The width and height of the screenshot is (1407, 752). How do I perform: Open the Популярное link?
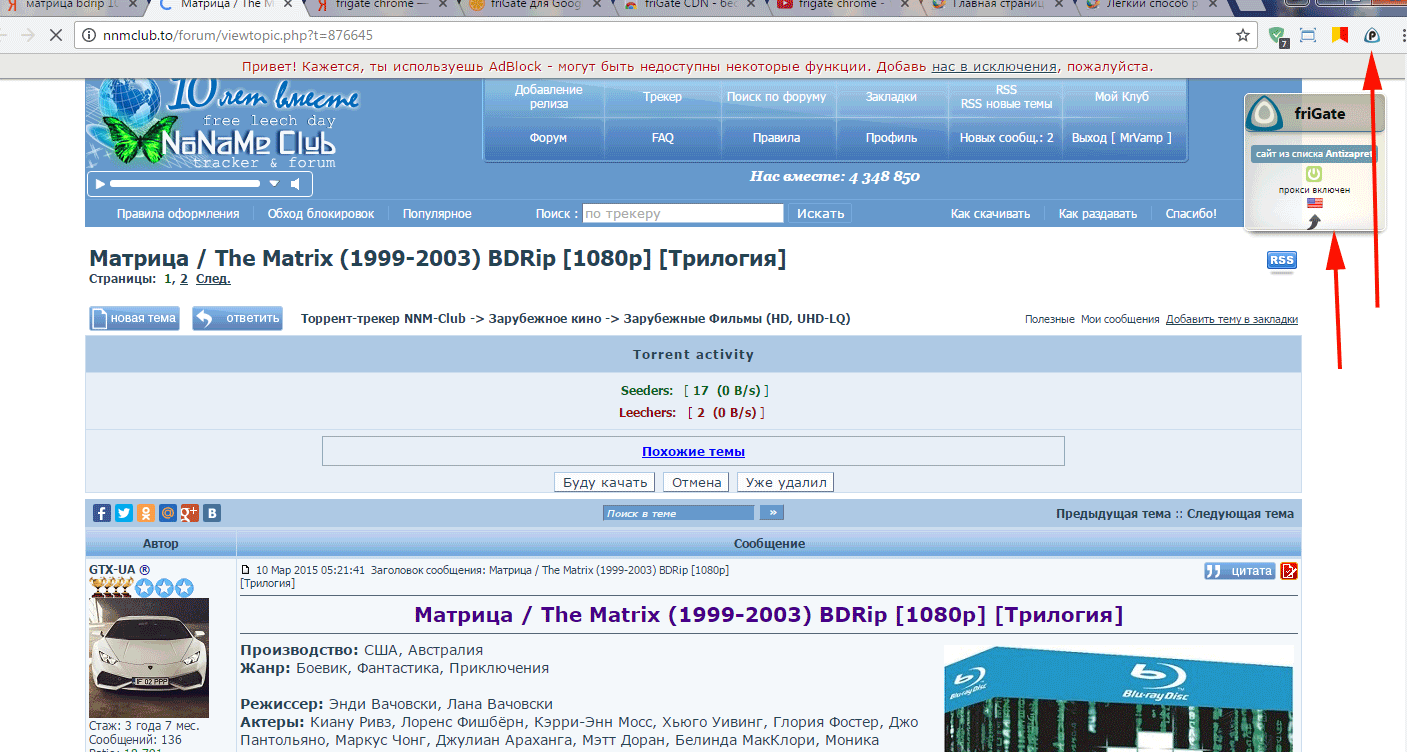tap(437, 214)
